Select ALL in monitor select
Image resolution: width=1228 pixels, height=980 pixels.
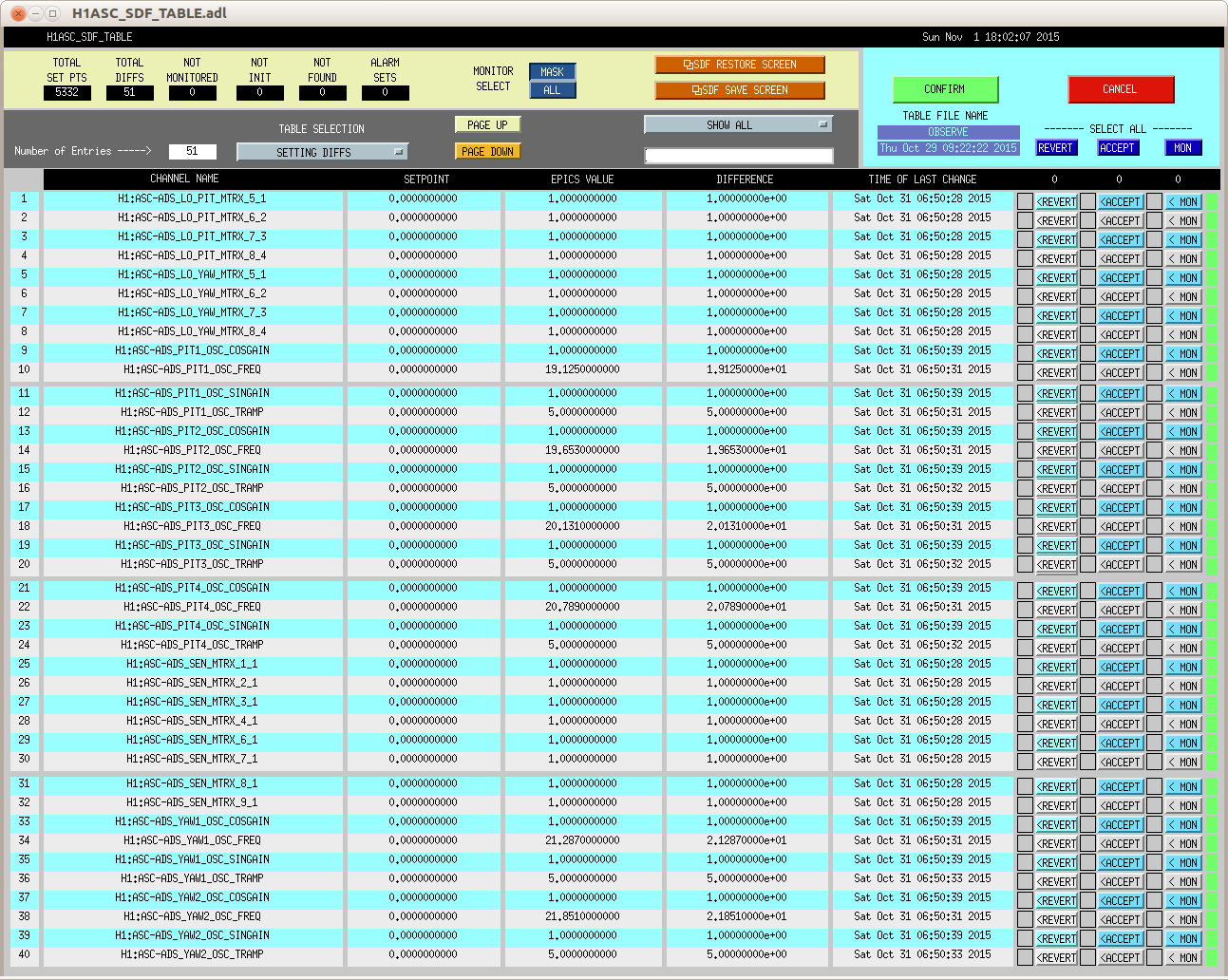(552, 90)
